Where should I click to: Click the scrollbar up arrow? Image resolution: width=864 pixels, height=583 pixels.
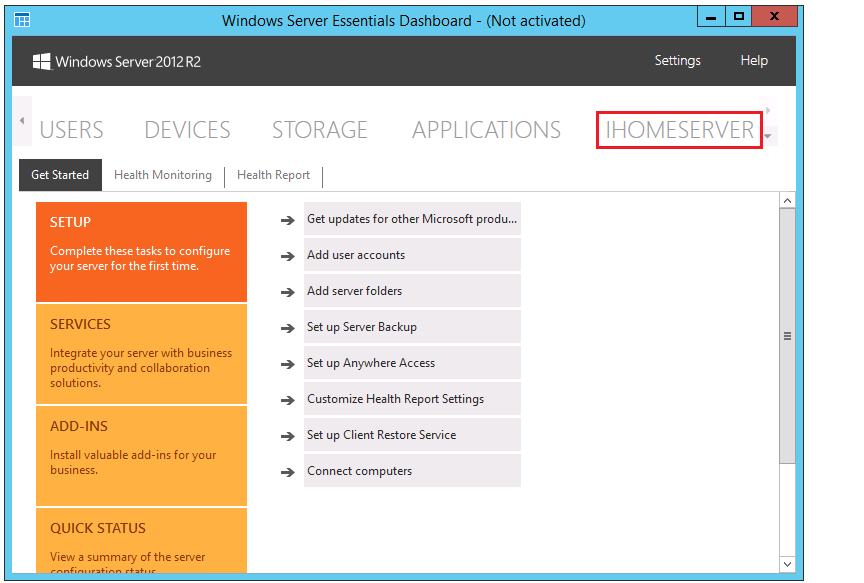coord(787,201)
